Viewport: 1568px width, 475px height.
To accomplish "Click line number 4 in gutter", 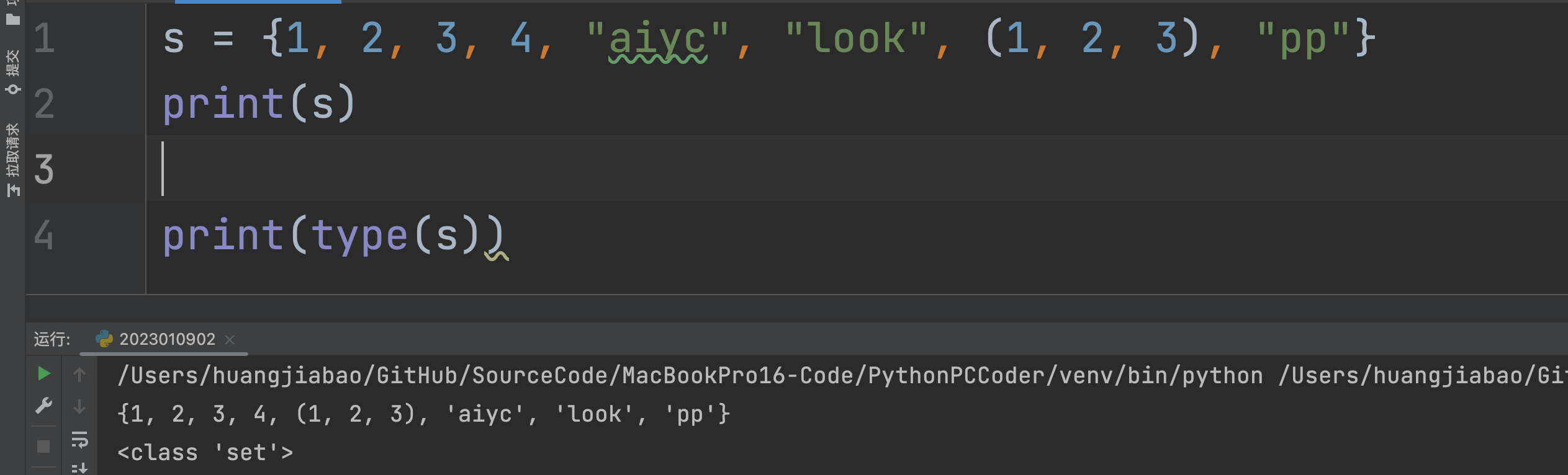I will pyautogui.click(x=44, y=235).
